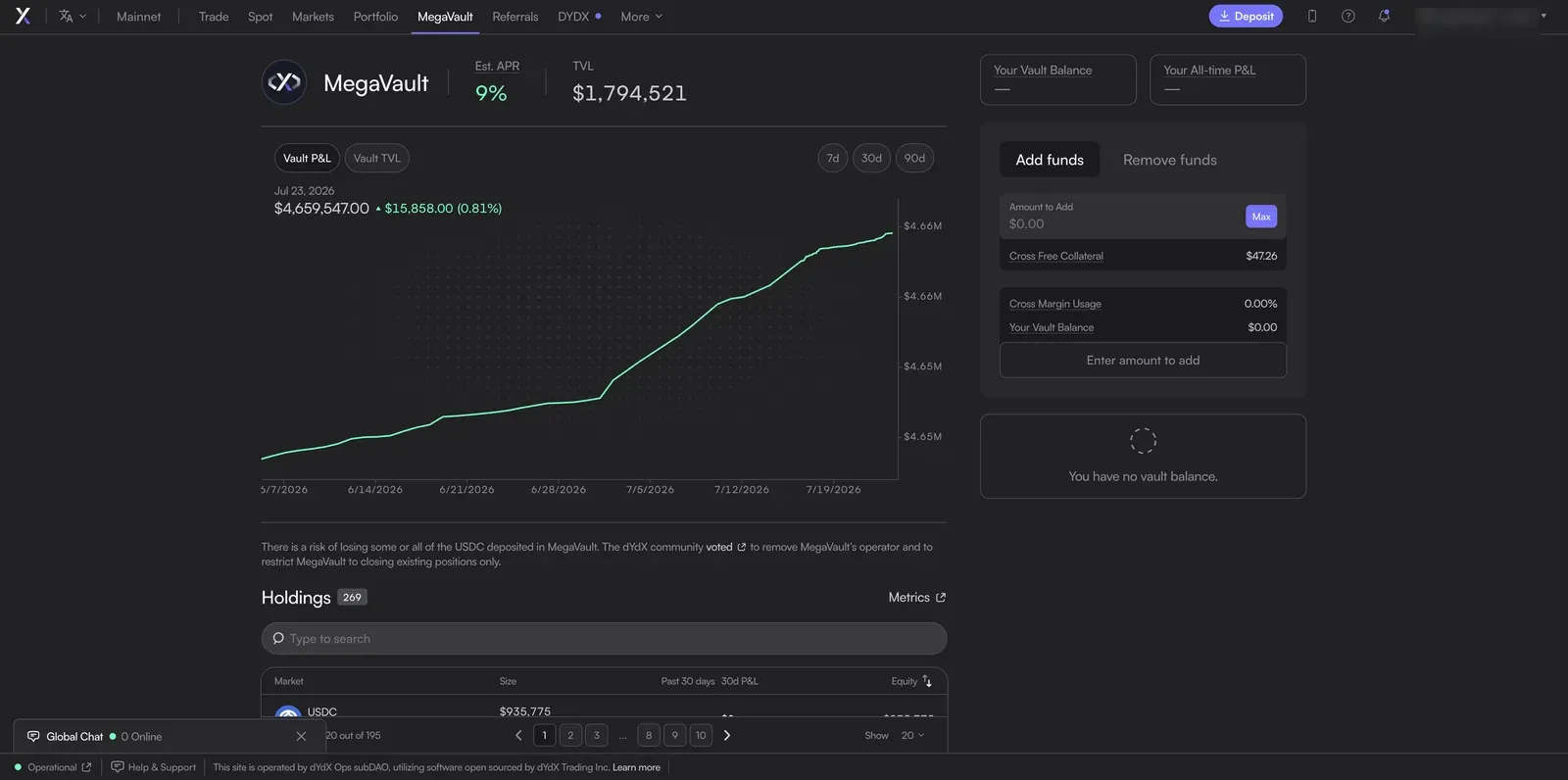Switch to the Add funds tab
The width and height of the screenshot is (1568, 780).
tap(1050, 160)
